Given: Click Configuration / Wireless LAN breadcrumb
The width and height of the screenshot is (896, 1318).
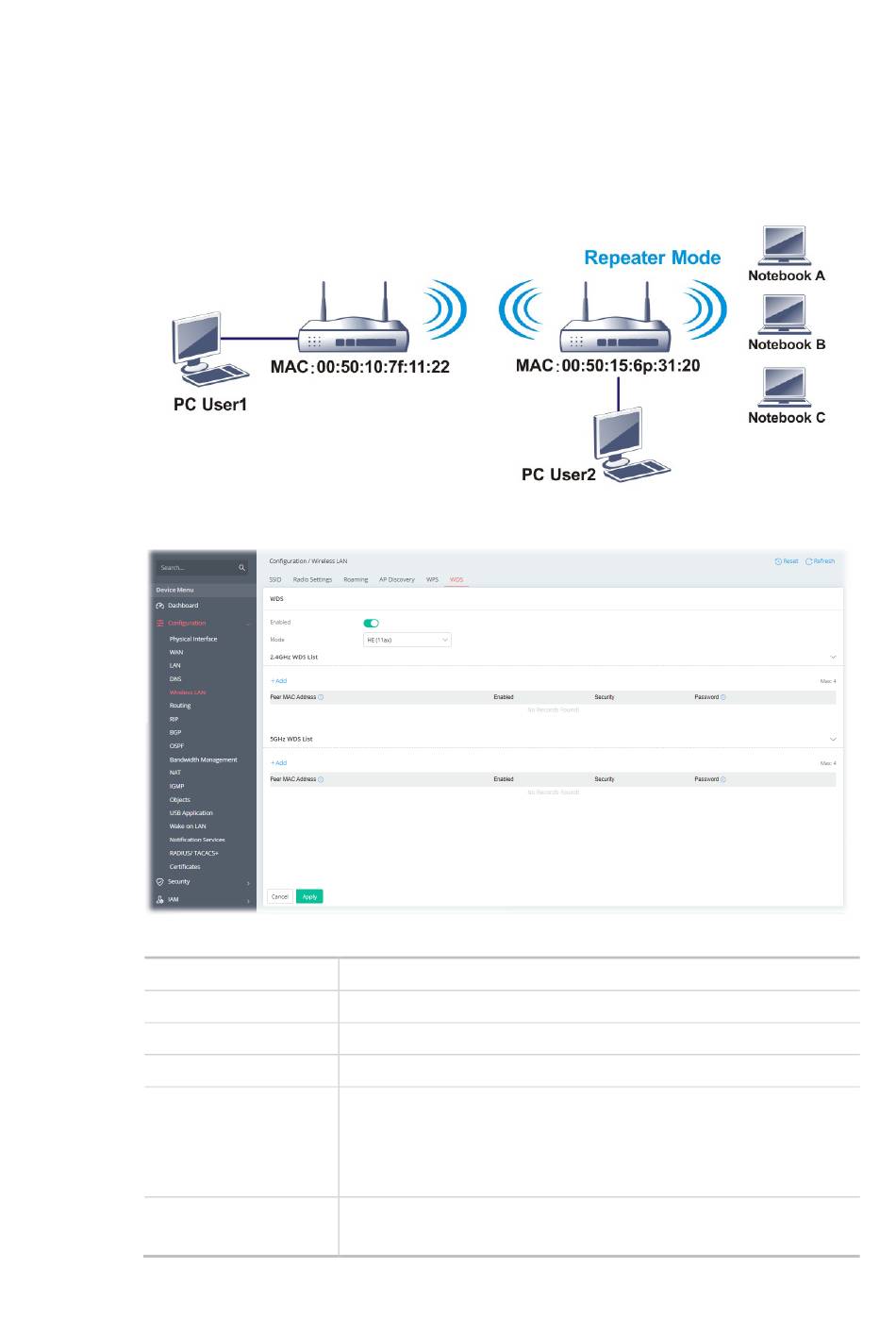Looking at the screenshot, I should pos(308,561).
